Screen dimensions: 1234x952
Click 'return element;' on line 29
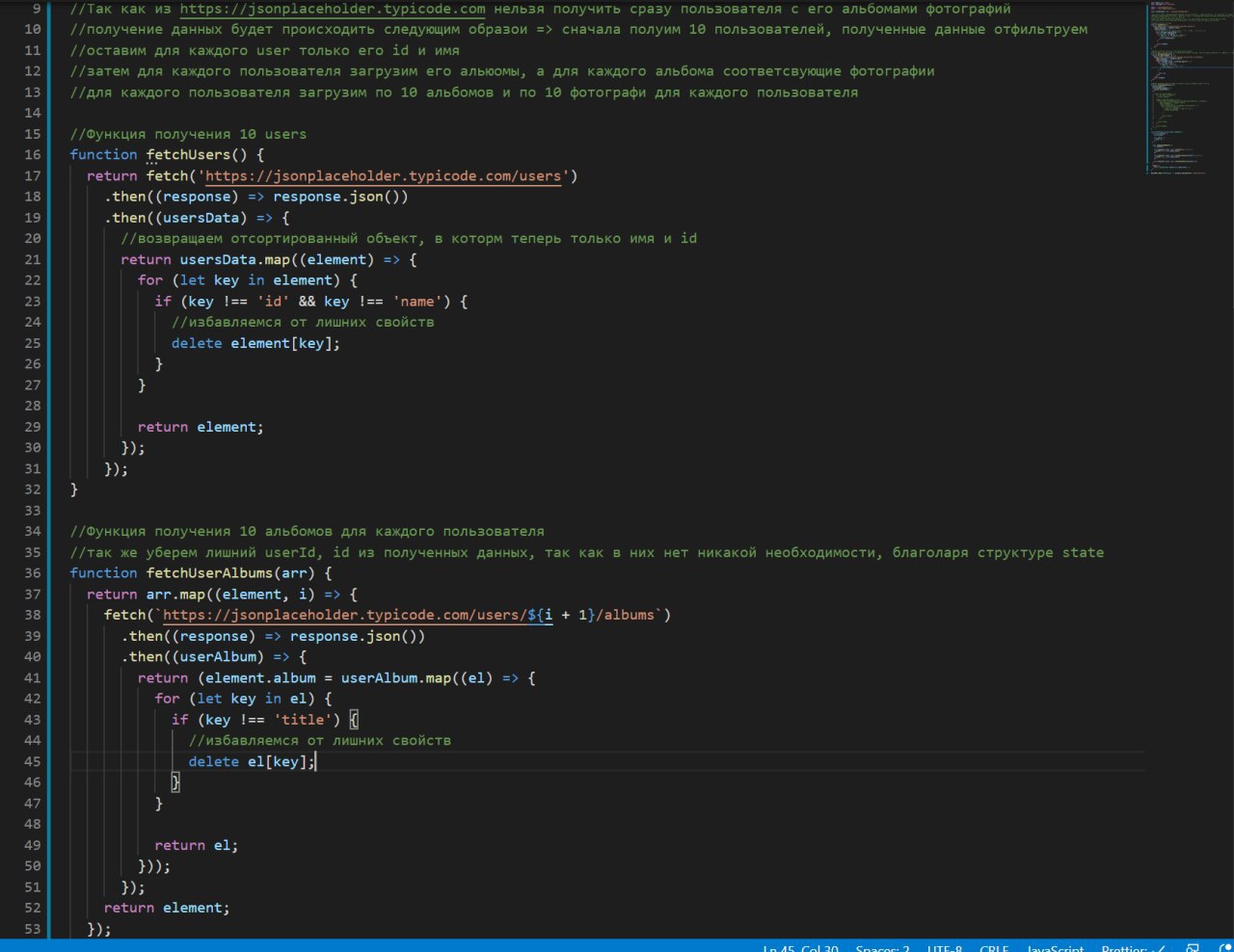coord(201,427)
